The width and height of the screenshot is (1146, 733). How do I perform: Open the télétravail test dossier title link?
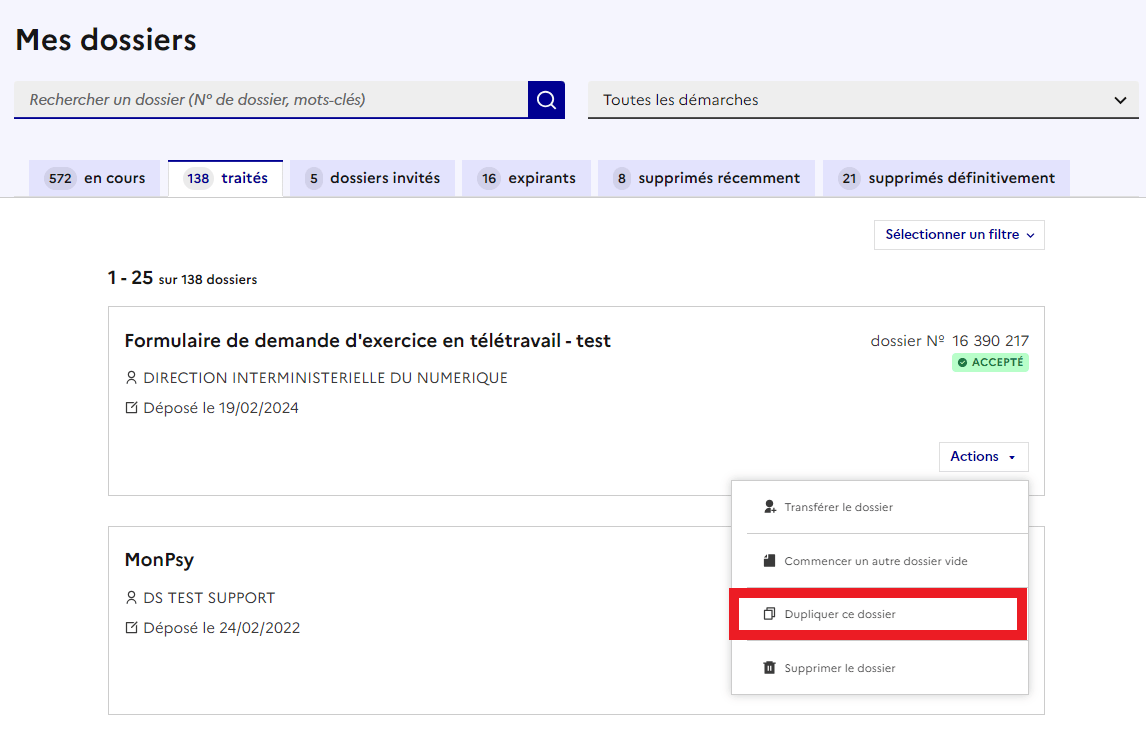click(x=367, y=341)
